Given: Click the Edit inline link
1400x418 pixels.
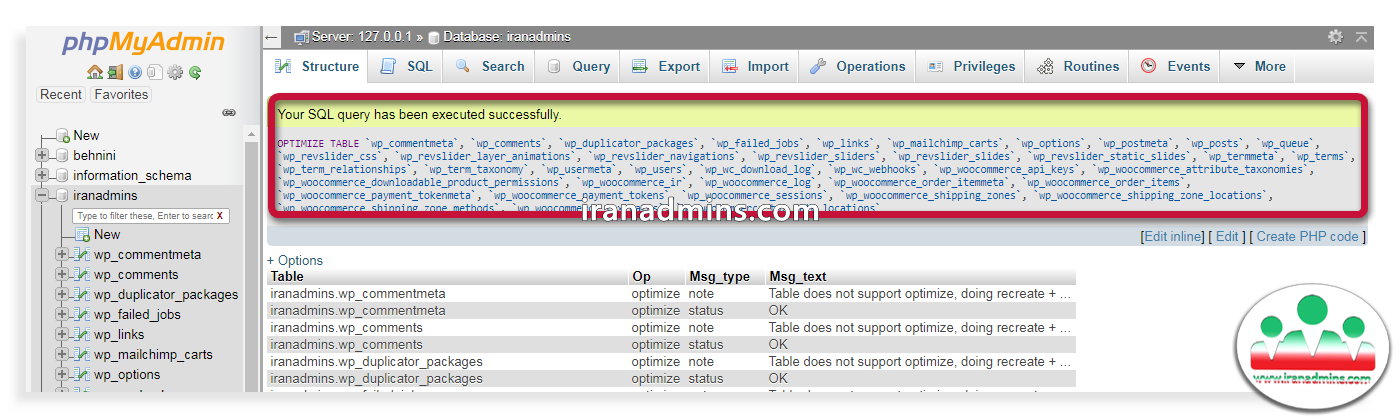Looking at the screenshot, I should [x=1172, y=237].
